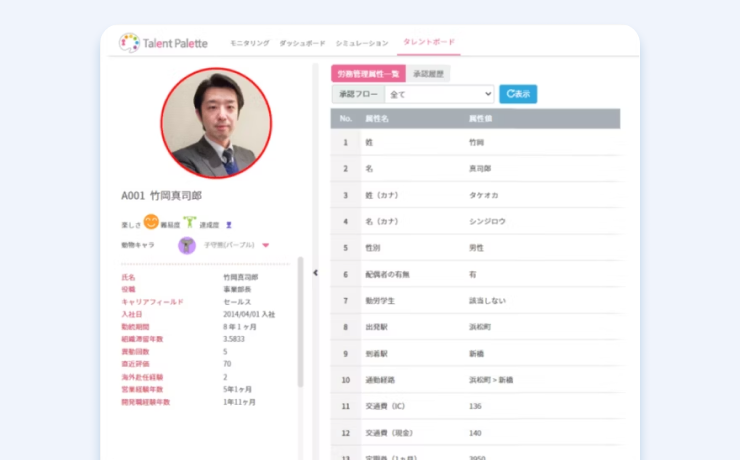740x460 pixels.
Task: Click the 8年1ヶ月 value
Action: click(240, 327)
